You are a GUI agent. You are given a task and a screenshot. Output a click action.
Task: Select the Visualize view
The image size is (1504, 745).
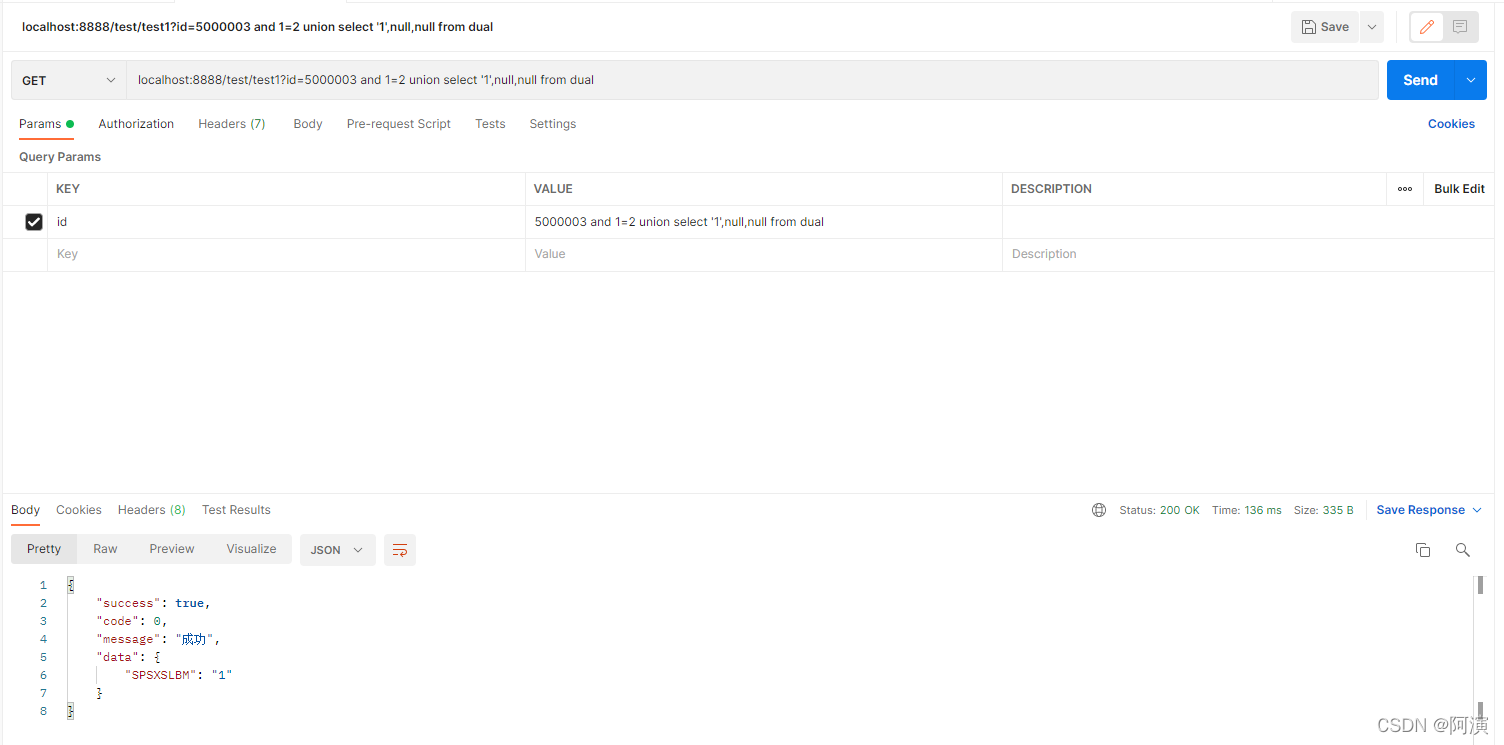coord(251,549)
